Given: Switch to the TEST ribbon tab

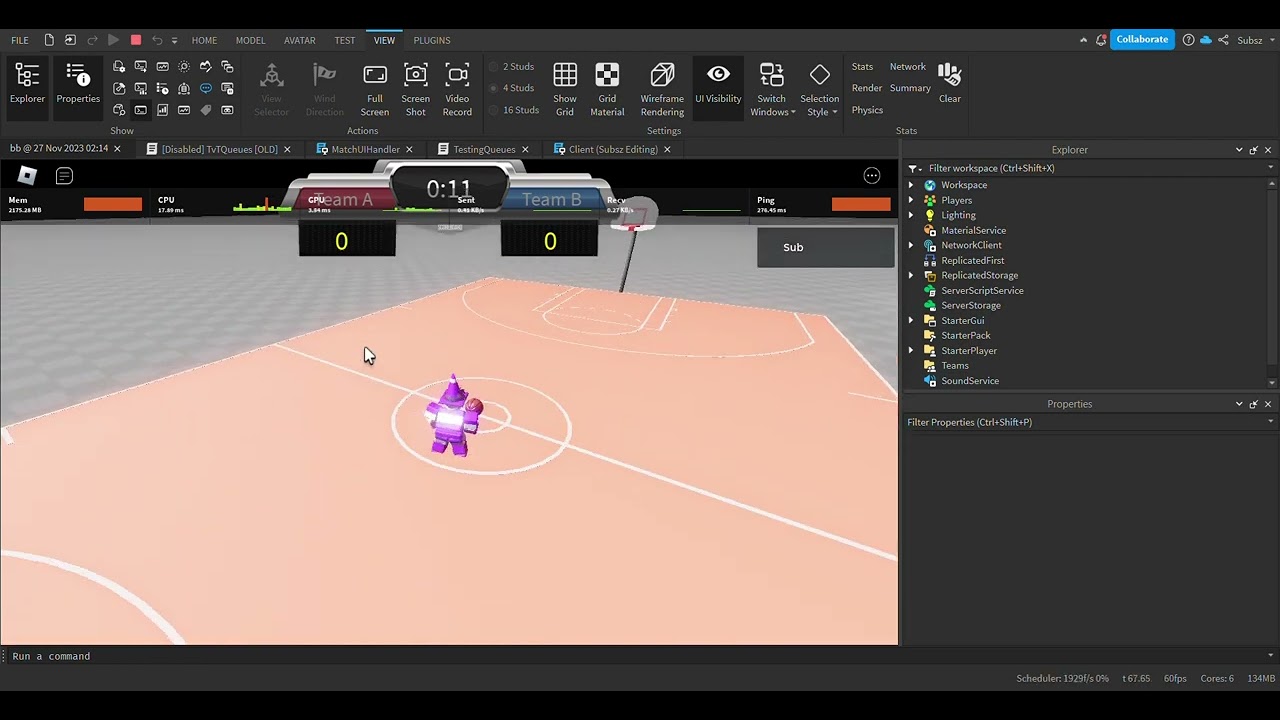Looking at the screenshot, I should click(x=345, y=40).
